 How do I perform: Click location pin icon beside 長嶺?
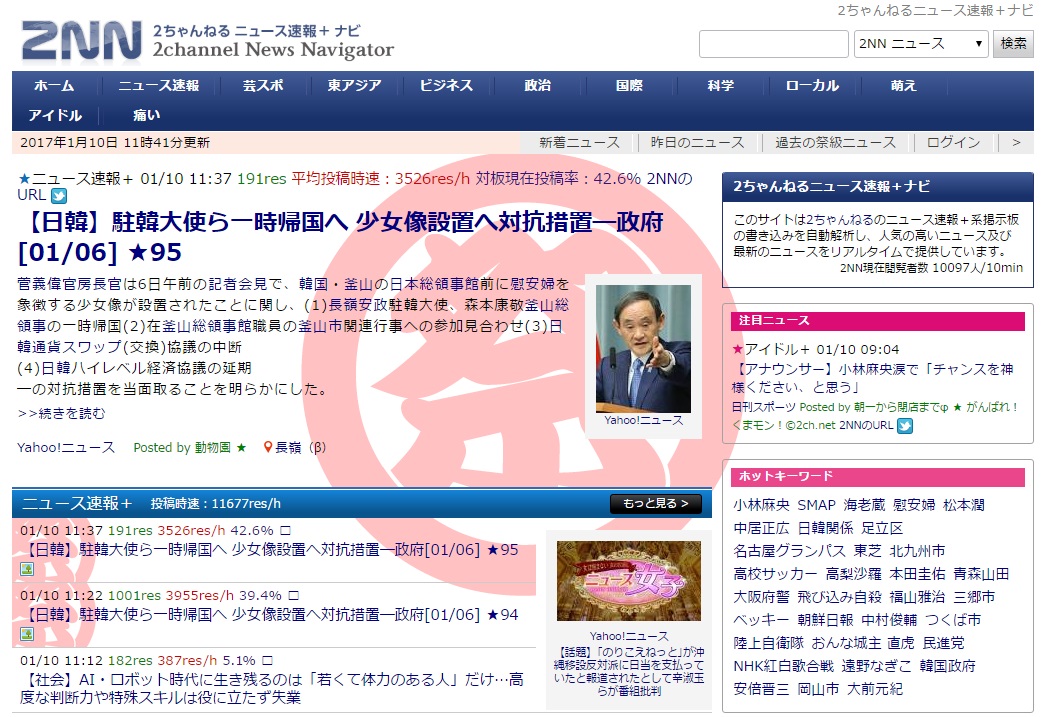[268, 447]
